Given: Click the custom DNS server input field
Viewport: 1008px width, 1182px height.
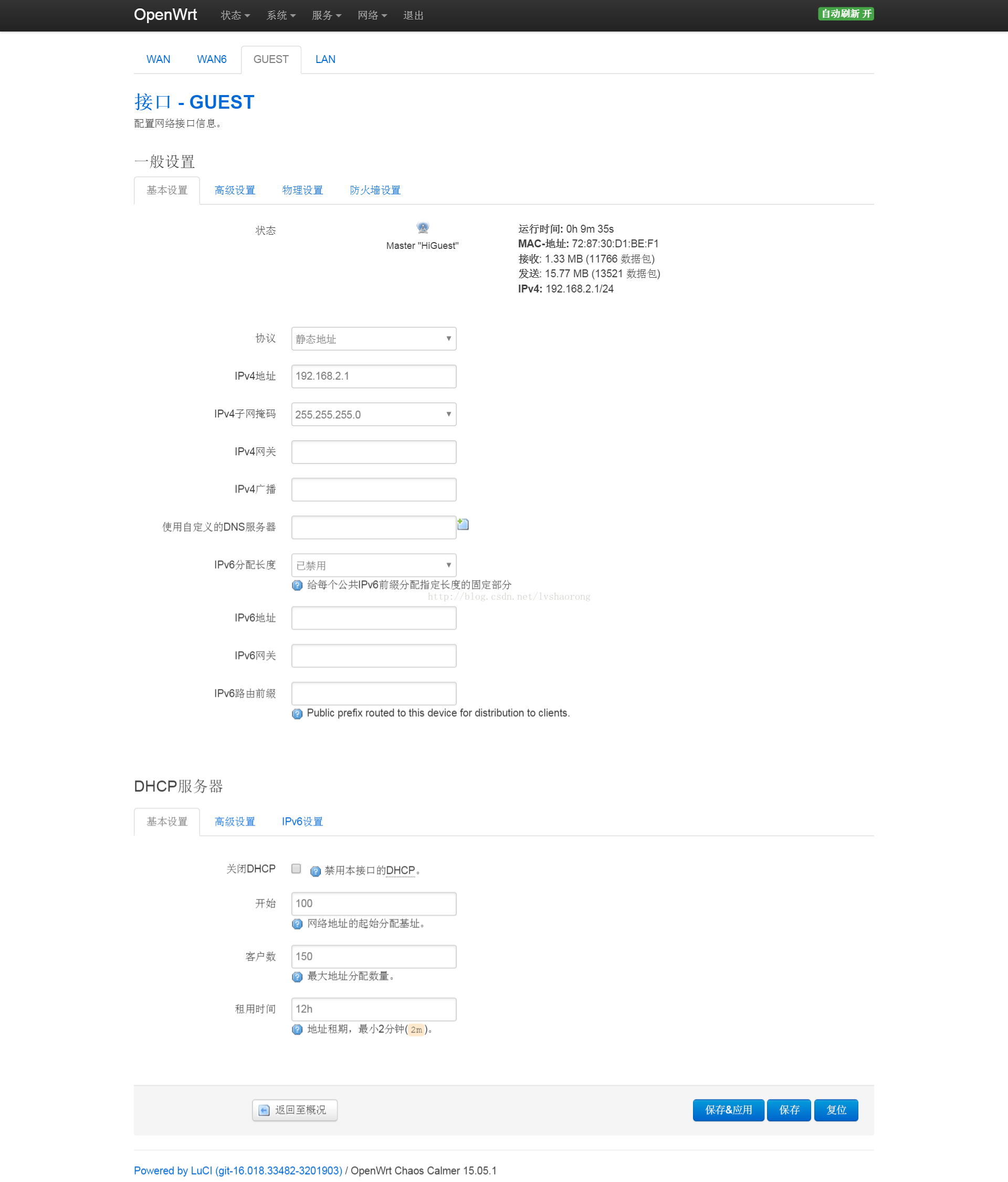Looking at the screenshot, I should pyautogui.click(x=374, y=527).
